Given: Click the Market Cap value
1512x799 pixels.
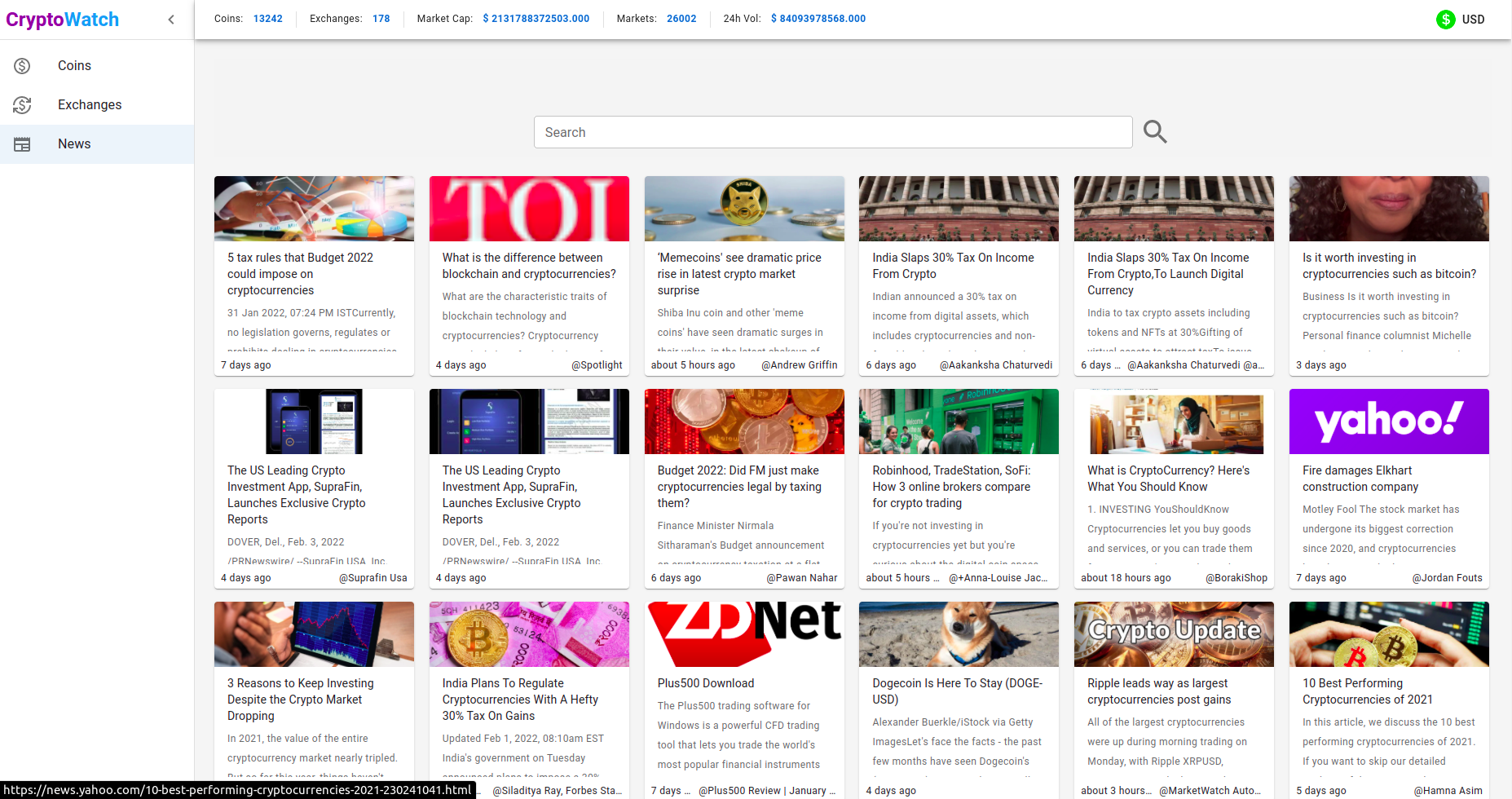Looking at the screenshot, I should [536, 19].
